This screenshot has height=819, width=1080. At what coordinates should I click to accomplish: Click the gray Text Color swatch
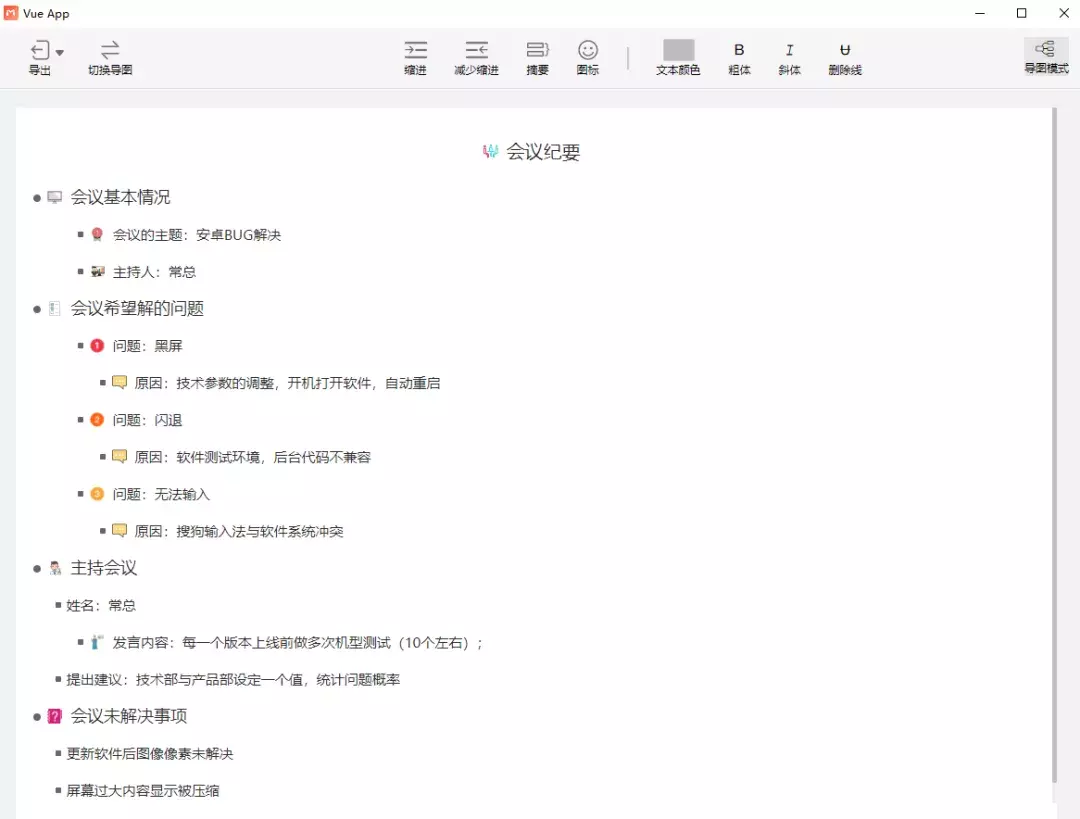(678, 50)
